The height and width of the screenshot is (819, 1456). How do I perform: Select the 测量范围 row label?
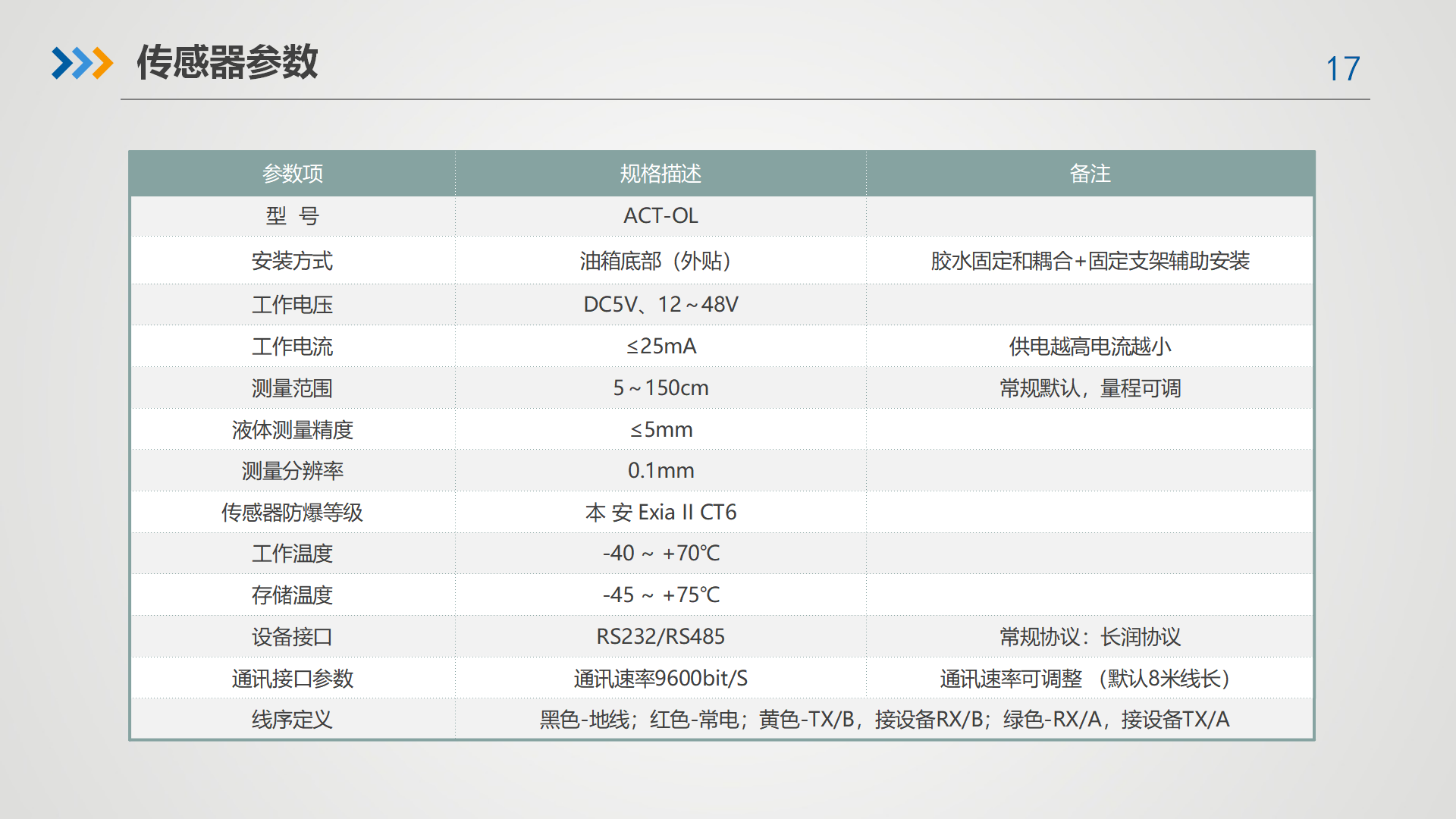coord(293,388)
